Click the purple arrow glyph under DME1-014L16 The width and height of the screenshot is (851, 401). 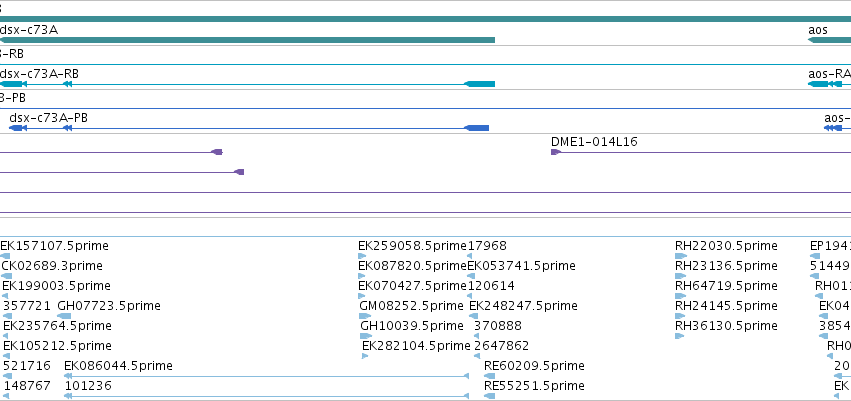(x=556, y=152)
